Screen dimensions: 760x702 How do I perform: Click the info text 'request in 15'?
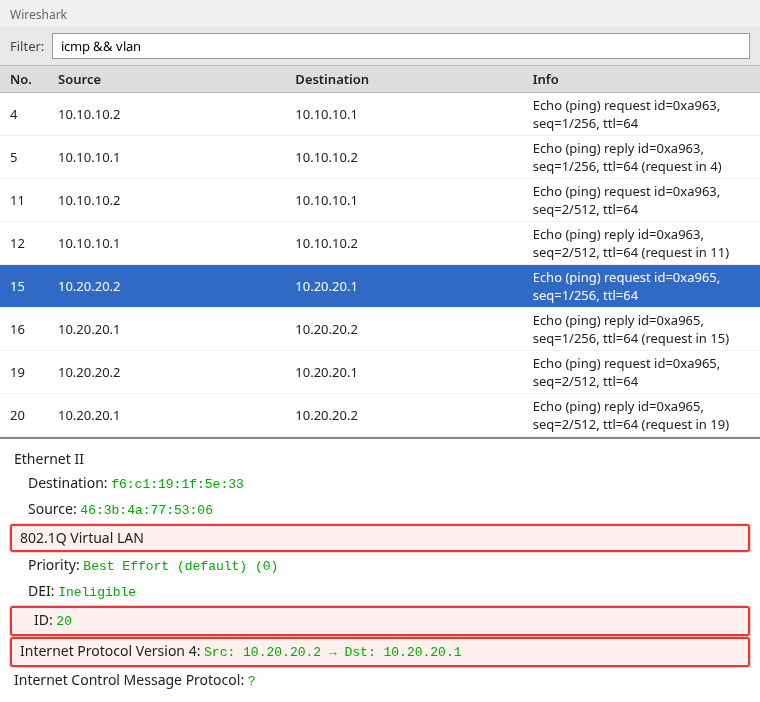(685, 338)
